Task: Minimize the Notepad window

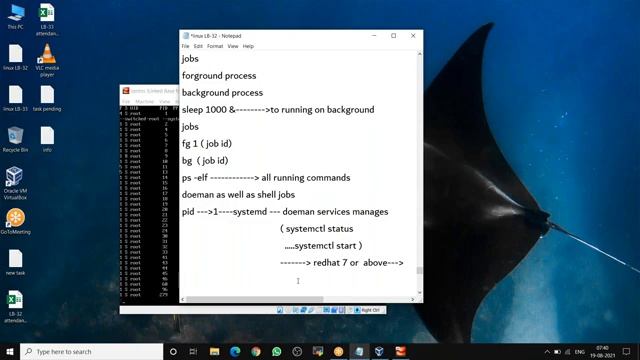Action: [x=374, y=36]
